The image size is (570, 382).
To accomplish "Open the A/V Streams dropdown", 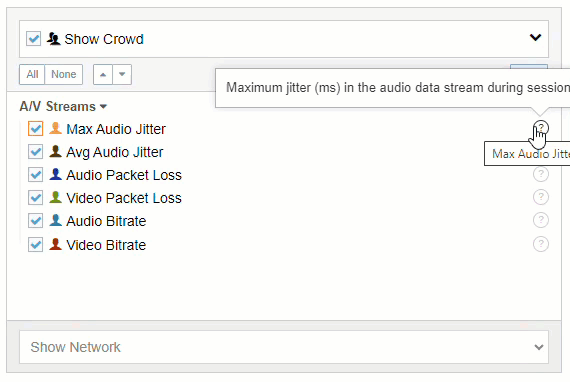I will [63, 106].
